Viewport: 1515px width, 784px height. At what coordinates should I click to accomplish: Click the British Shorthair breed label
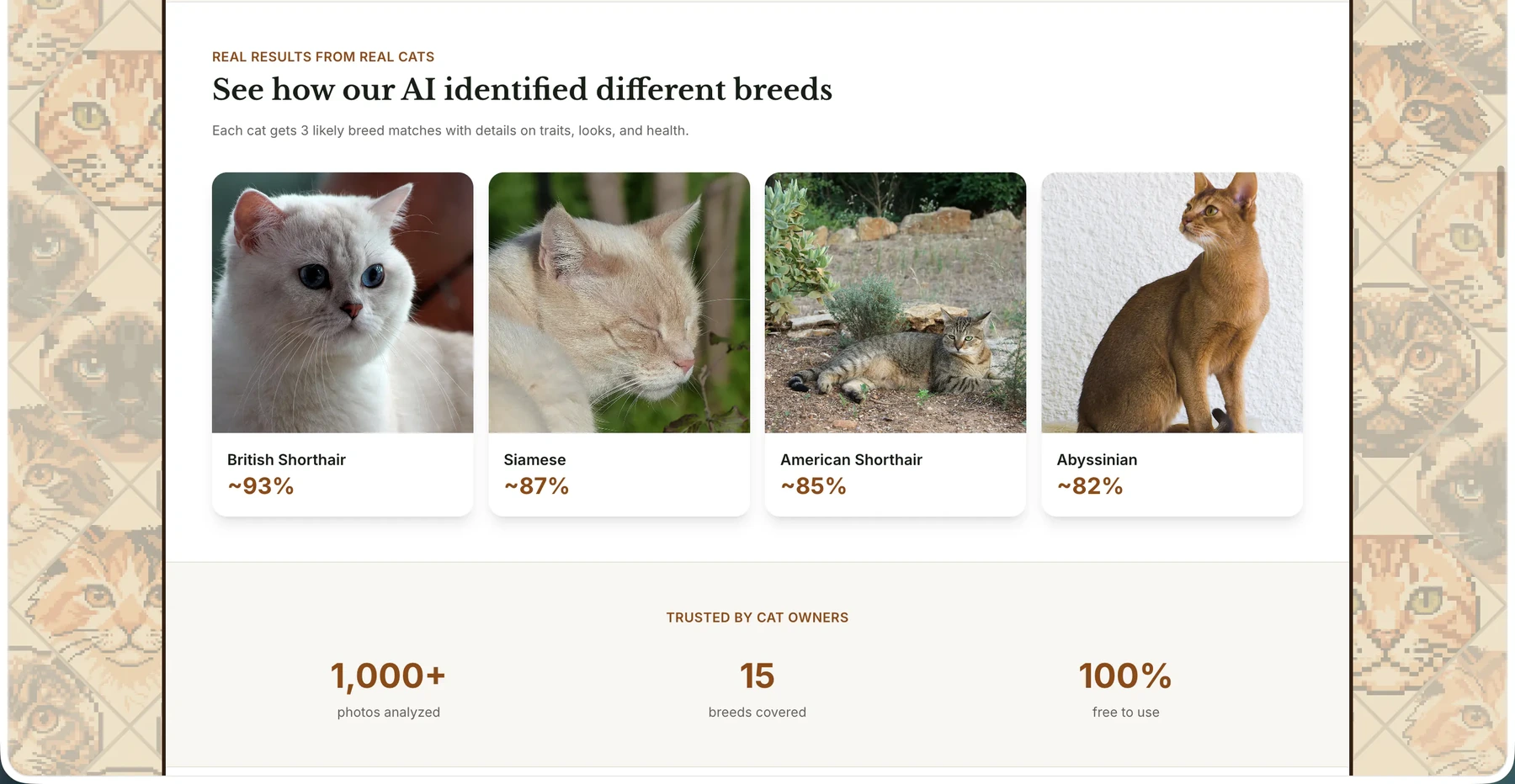[x=286, y=460]
